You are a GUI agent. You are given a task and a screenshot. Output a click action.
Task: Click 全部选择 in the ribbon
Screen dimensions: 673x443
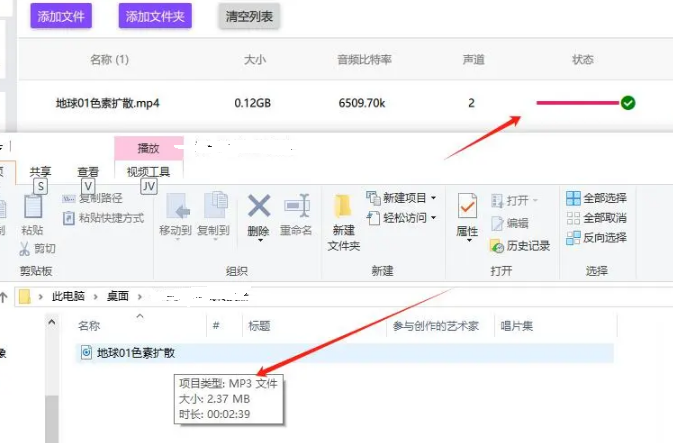pyautogui.click(x=596, y=198)
